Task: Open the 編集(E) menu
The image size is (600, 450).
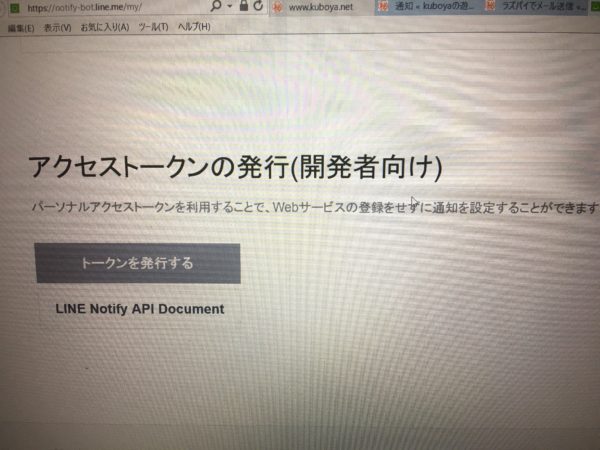Action: [20, 26]
